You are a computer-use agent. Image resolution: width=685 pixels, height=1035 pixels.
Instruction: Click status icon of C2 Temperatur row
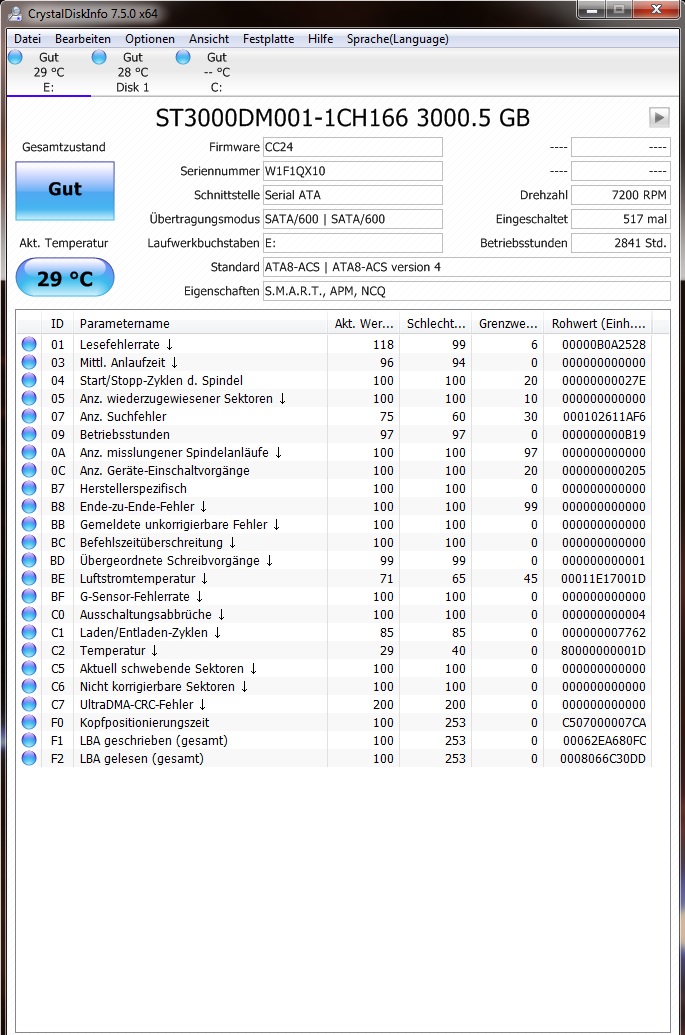(x=29, y=650)
